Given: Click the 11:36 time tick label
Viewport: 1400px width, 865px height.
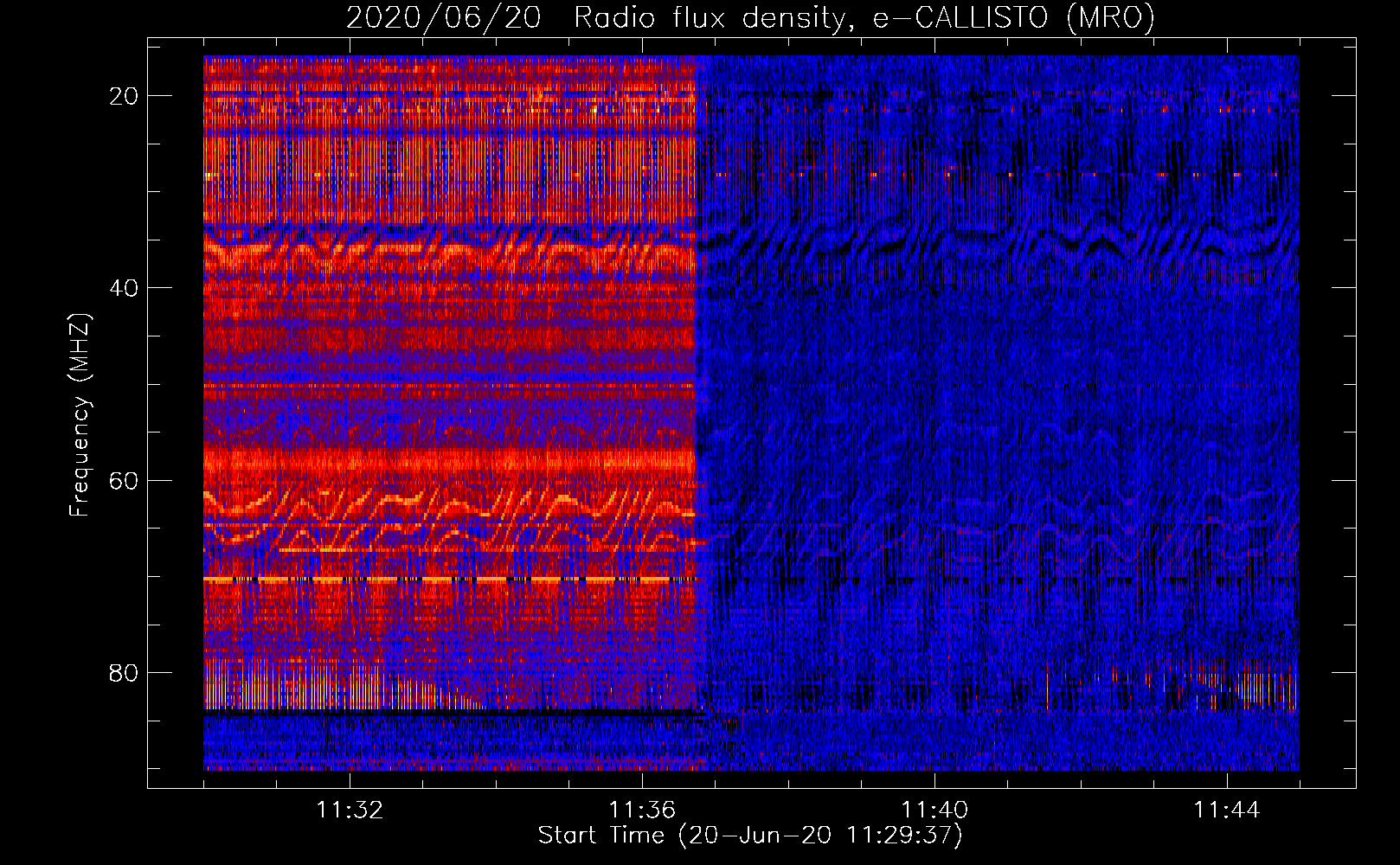Looking at the screenshot, I should pyautogui.click(x=642, y=811).
